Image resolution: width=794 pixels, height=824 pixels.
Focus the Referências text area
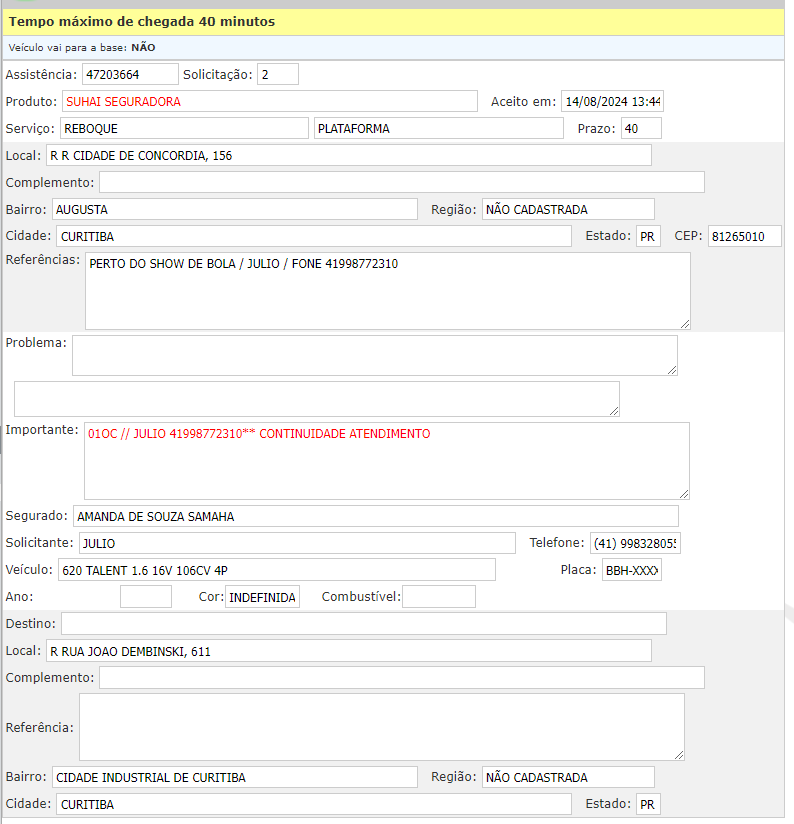coord(387,290)
